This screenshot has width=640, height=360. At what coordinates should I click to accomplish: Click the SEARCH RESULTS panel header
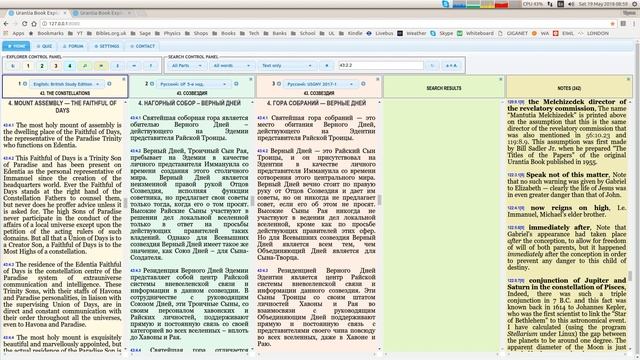(444, 88)
